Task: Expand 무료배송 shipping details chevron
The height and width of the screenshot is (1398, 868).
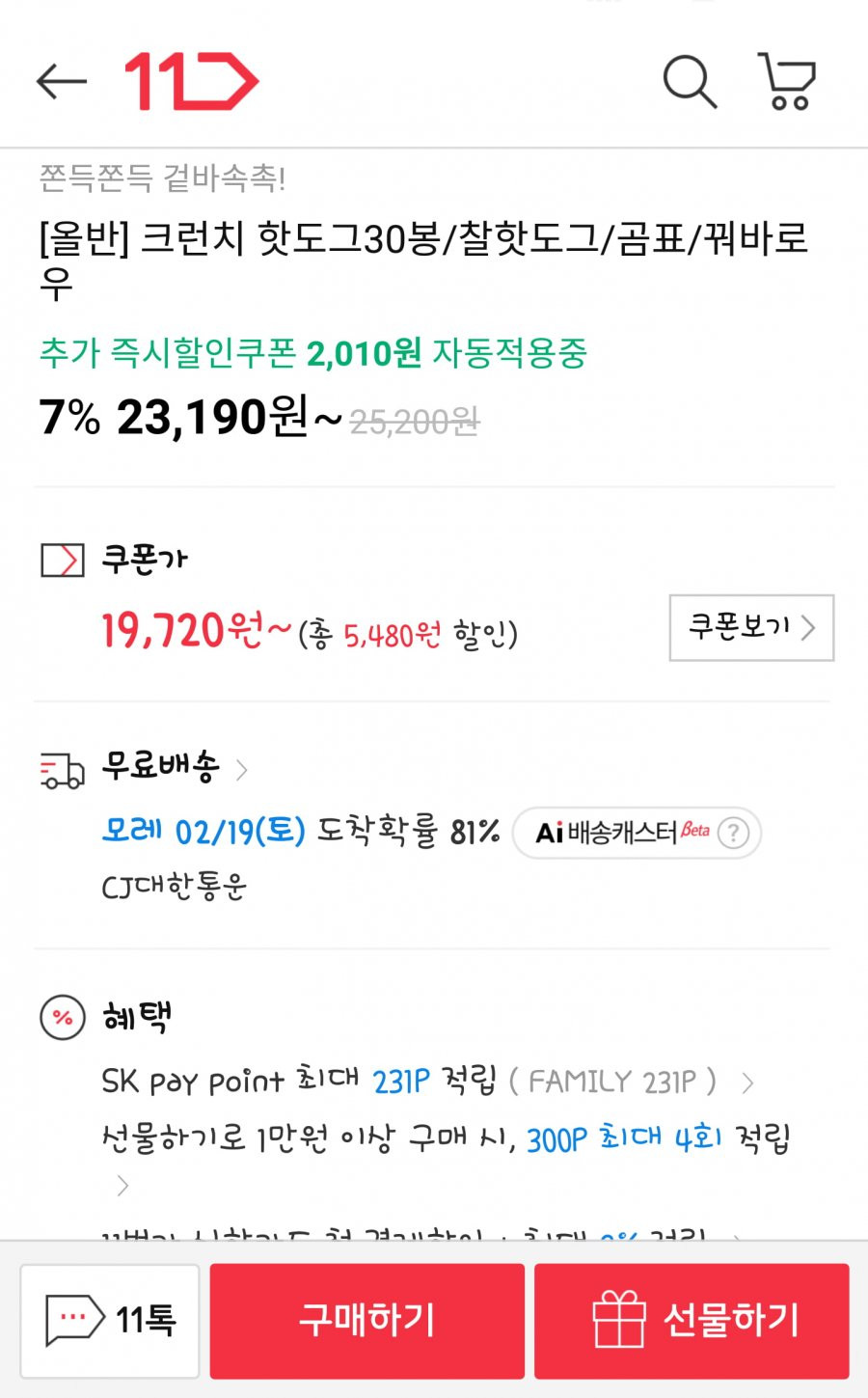Action: pos(242,770)
